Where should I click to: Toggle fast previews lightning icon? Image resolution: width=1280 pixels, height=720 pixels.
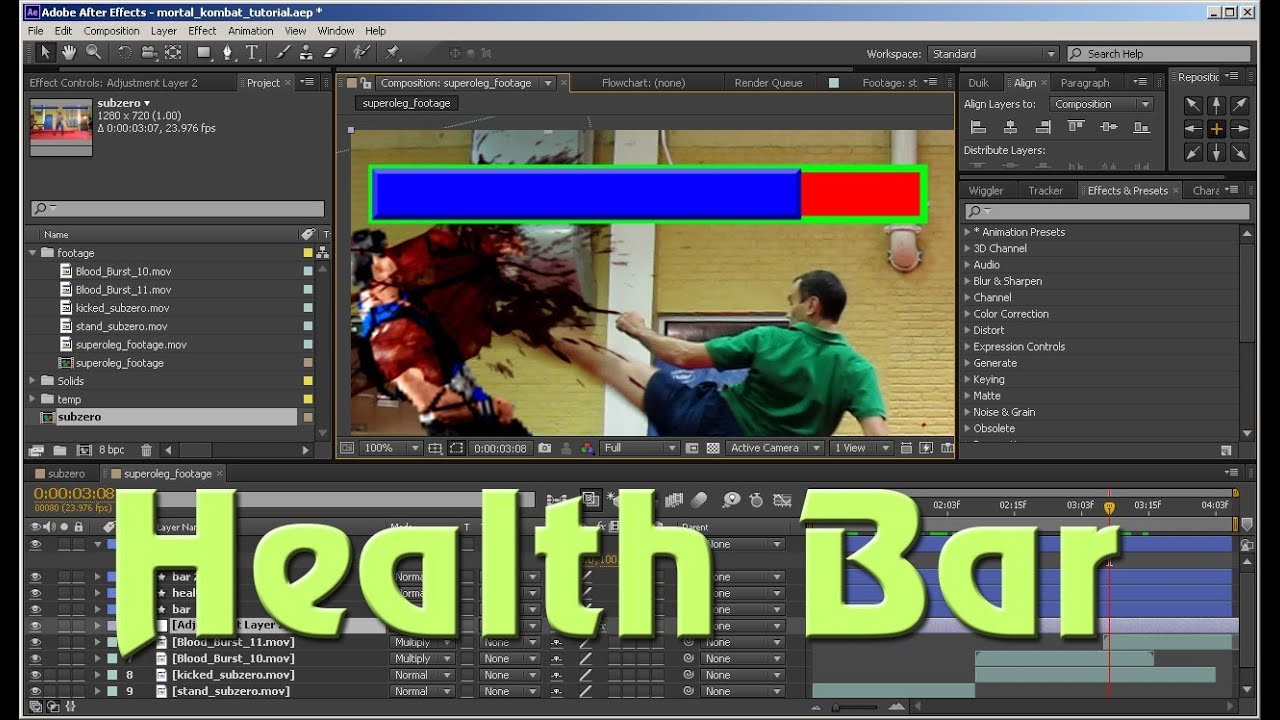point(926,448)
